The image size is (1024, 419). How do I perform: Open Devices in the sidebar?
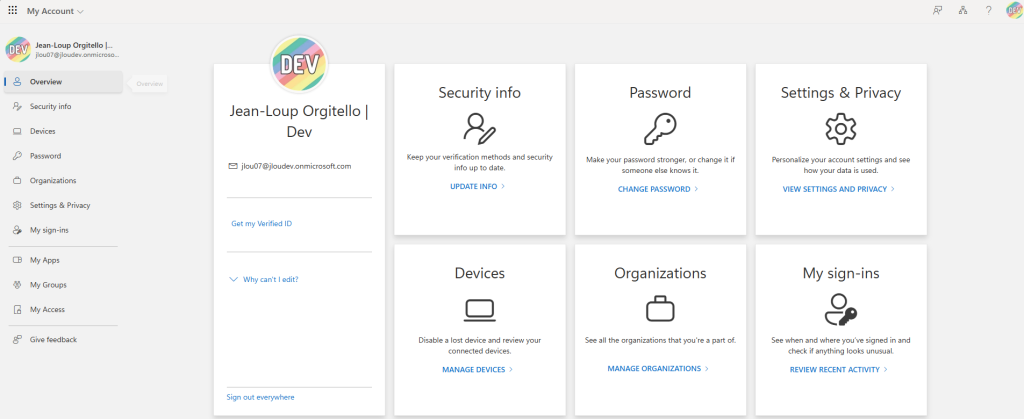point(63,131)
